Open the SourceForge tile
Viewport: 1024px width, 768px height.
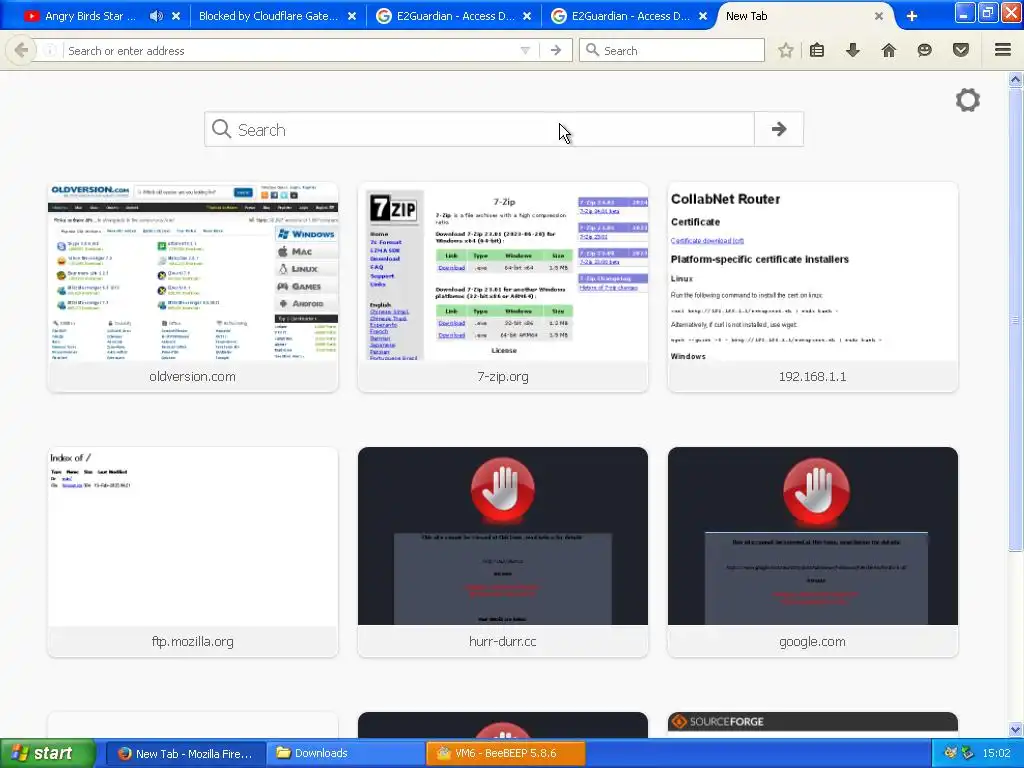tap(813, 725)
